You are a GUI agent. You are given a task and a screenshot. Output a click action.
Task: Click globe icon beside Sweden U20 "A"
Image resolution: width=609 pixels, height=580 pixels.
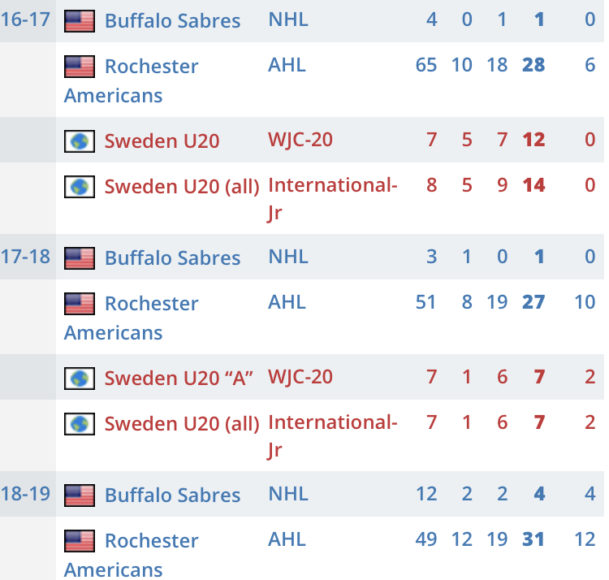click(79, 378)
